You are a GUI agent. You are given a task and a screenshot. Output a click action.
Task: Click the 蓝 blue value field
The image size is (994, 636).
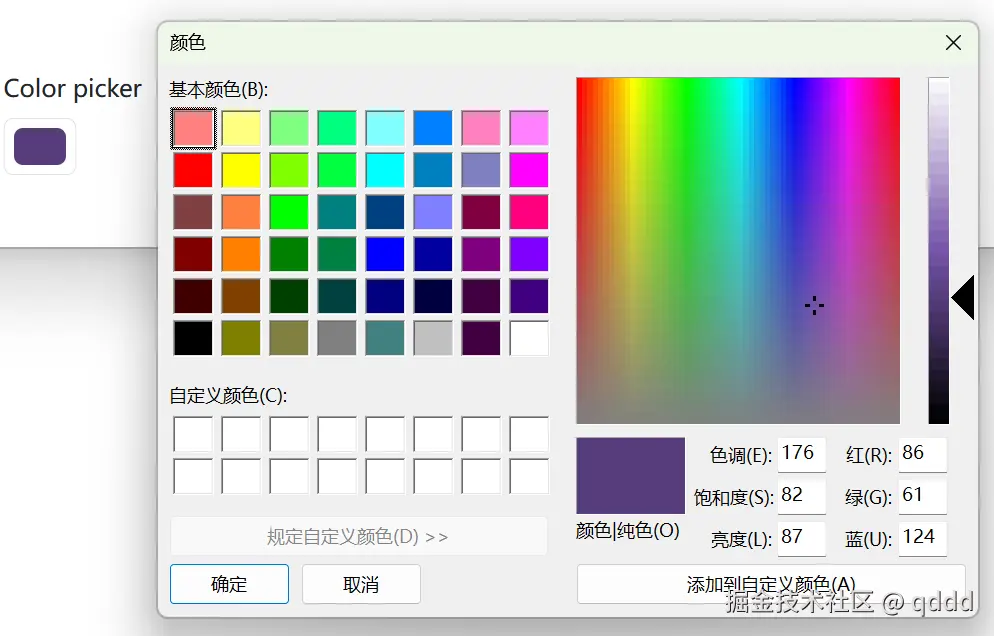(922, 538)
